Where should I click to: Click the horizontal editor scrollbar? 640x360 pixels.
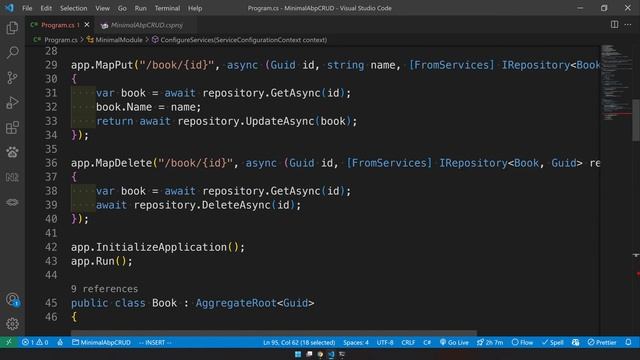click(x=273, y=333)
